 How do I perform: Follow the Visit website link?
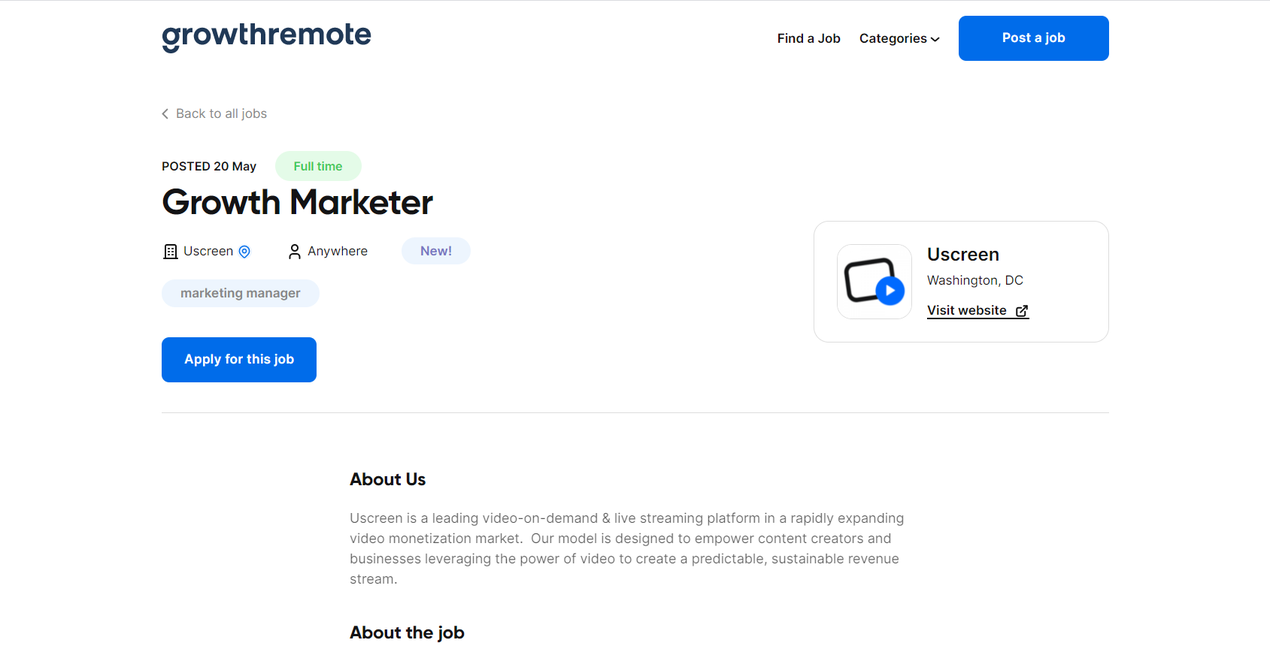[x=966, y=310]
